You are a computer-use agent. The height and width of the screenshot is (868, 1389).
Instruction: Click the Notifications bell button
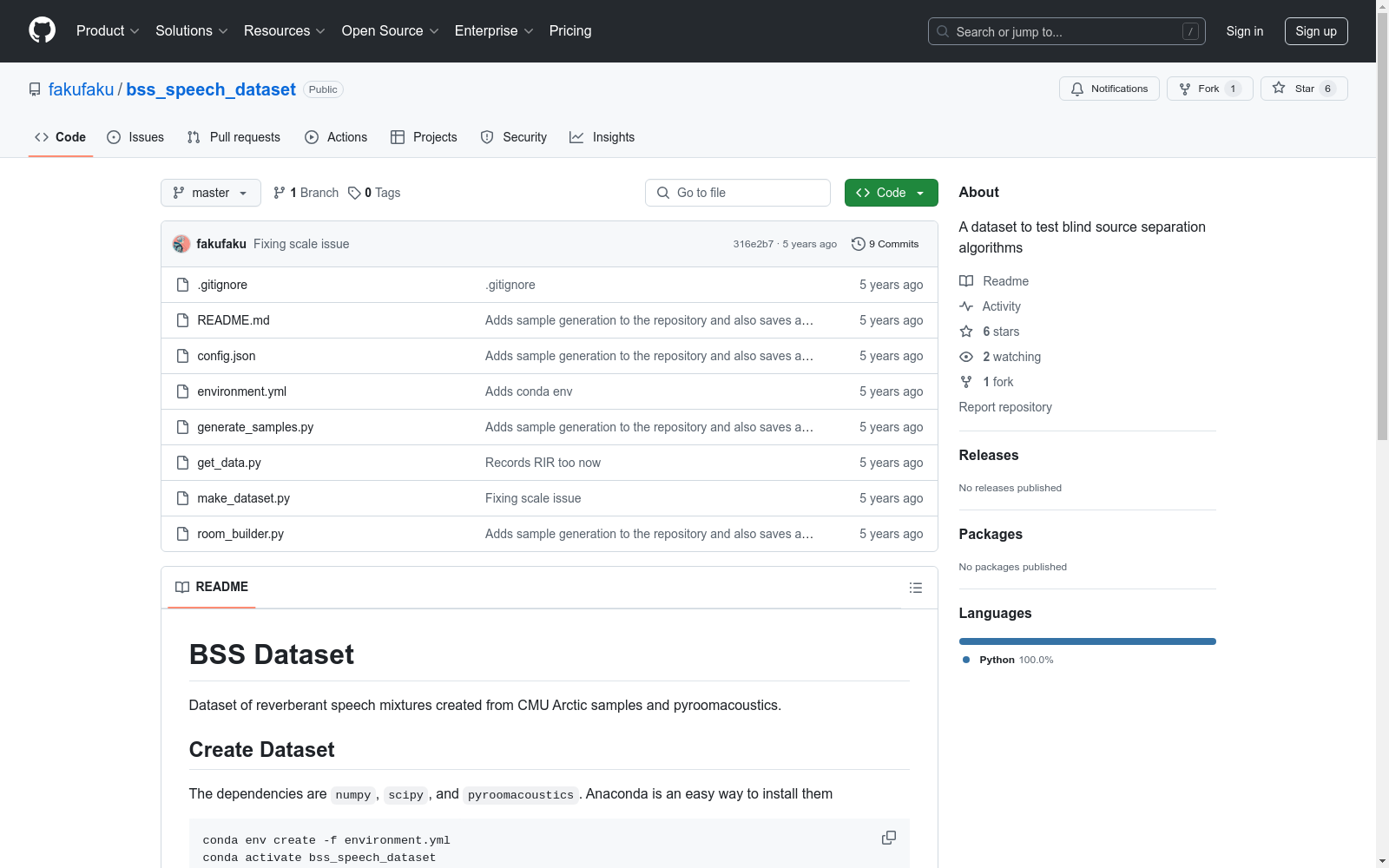(x=1109, y=89)
